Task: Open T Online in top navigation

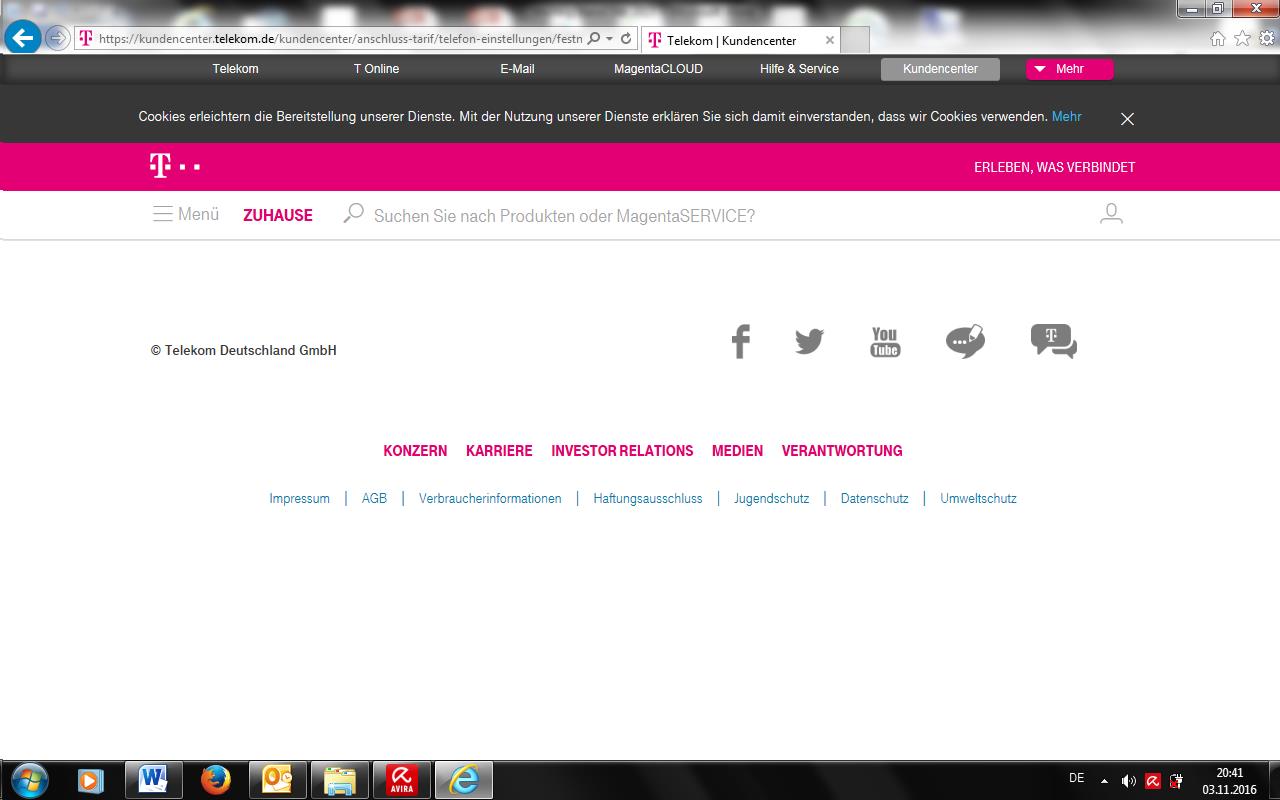Action: coord(376,69)
